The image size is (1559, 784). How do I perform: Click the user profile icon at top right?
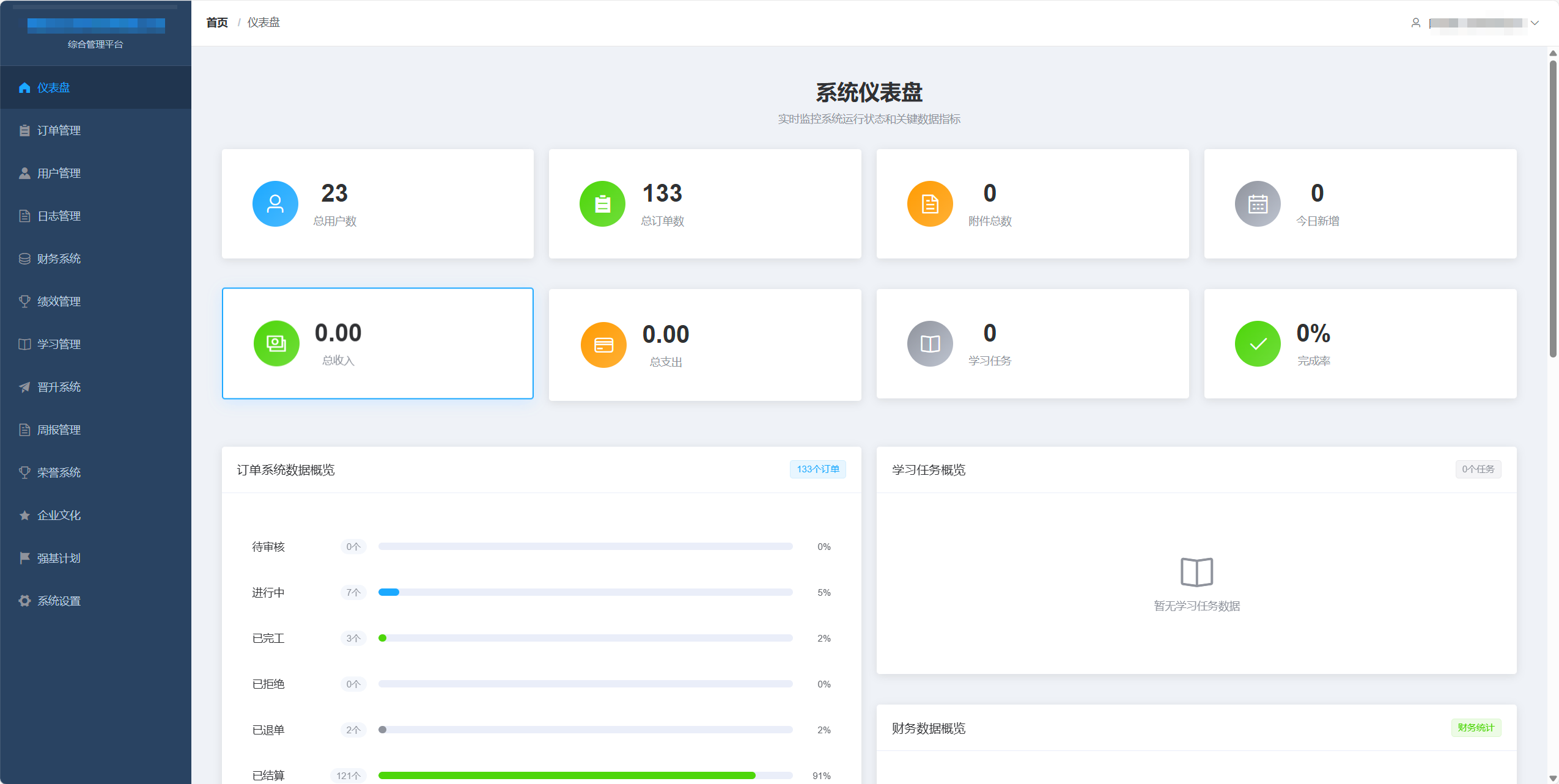point(1417,23)
